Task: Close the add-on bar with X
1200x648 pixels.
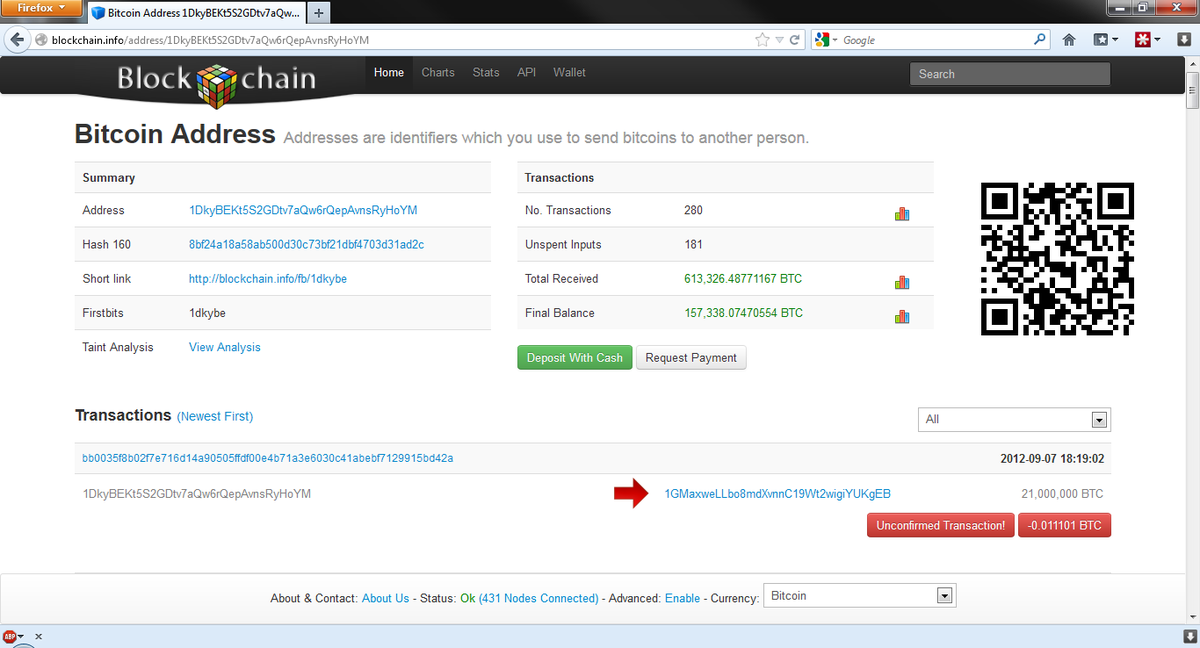Action: point(38,636)
